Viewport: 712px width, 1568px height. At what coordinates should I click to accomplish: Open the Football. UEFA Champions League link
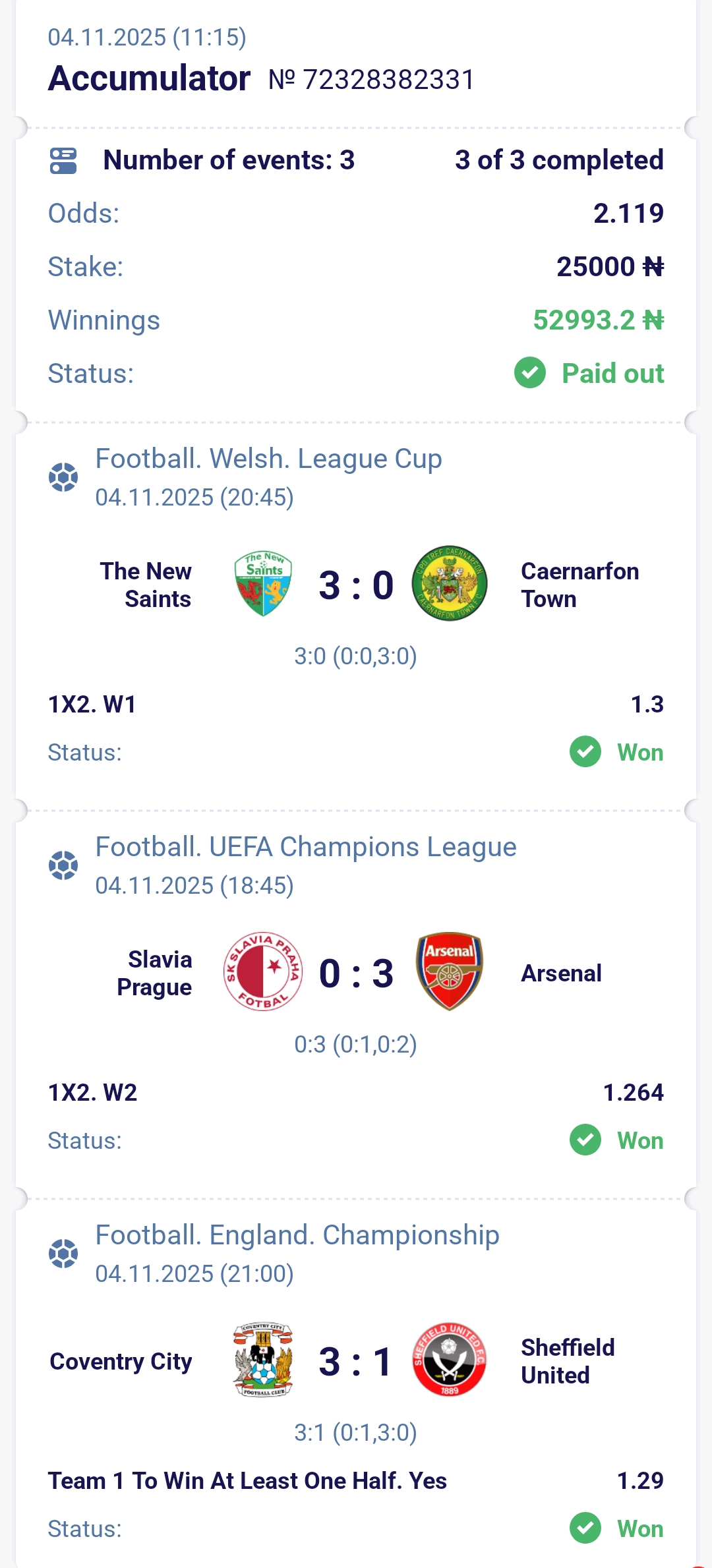click(x=306, y=847)
